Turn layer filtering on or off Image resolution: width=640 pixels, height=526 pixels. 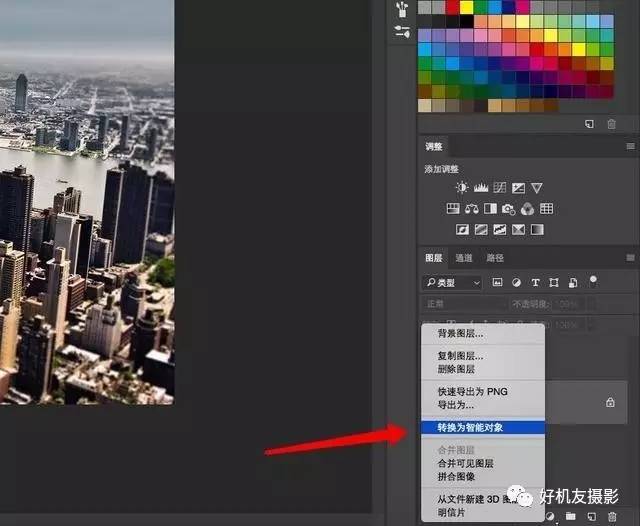(x=593, y=280)
